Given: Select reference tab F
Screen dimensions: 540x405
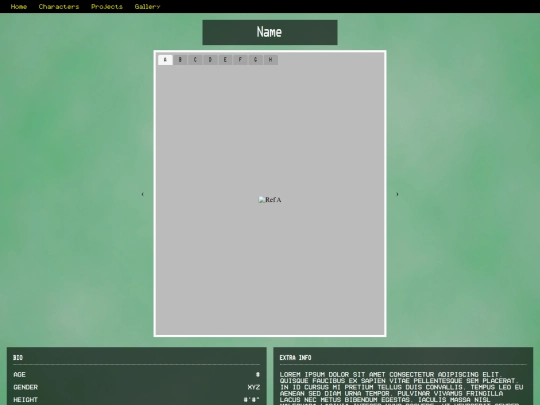Looking at the screenshot, I should (x=240, y=60).
